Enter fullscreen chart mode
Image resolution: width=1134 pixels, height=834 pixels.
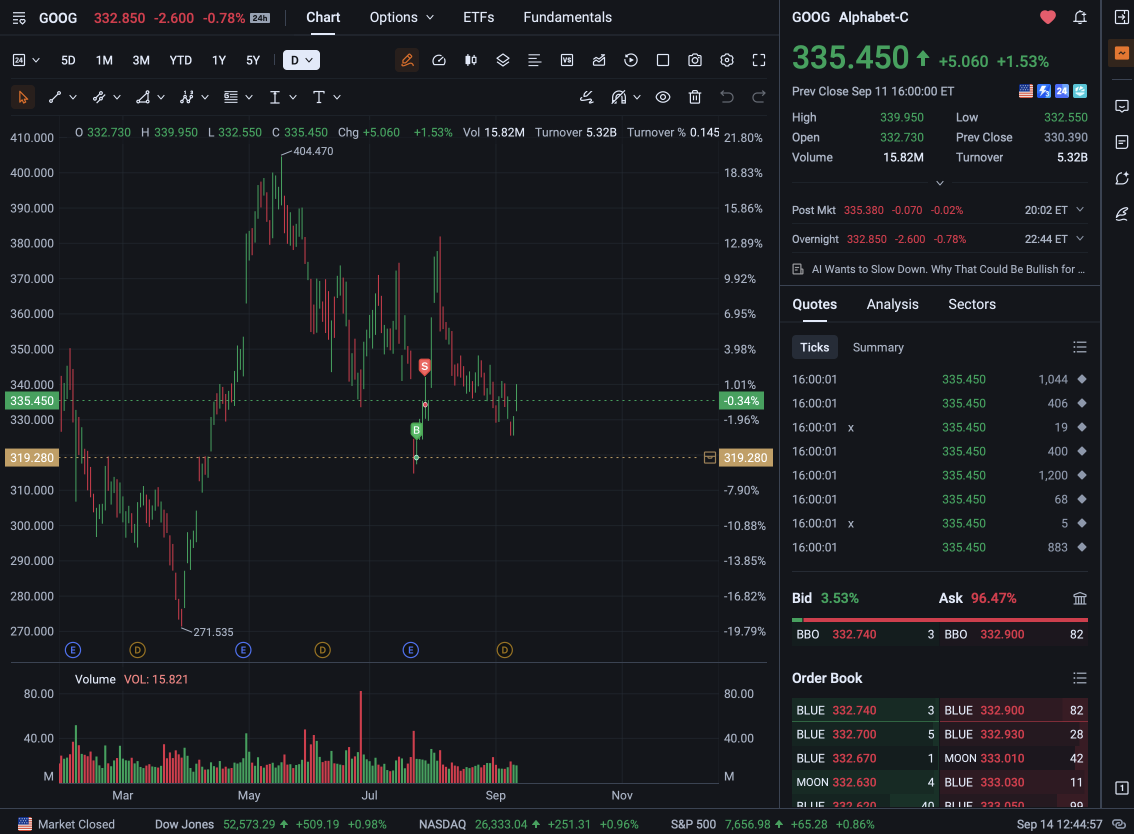(x=759, y=60)
